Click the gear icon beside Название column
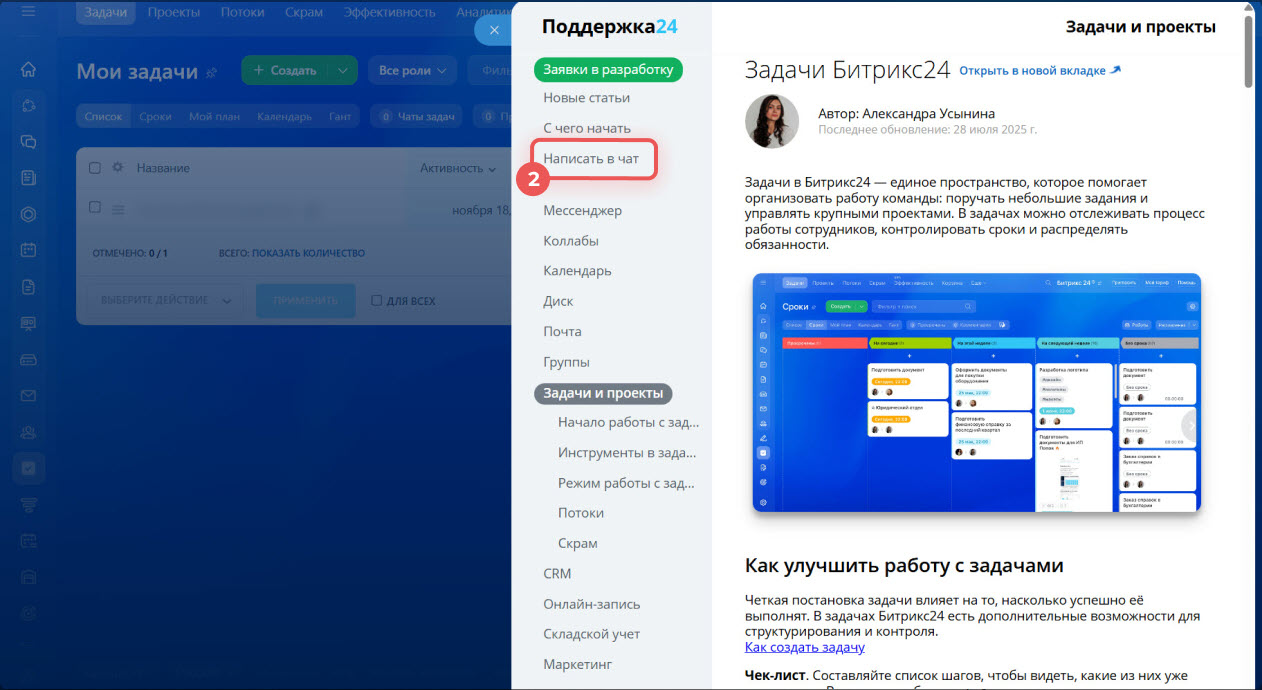The height and width of the screenshot is (690, 1262). pyautogui.click(x=118, y=168)
